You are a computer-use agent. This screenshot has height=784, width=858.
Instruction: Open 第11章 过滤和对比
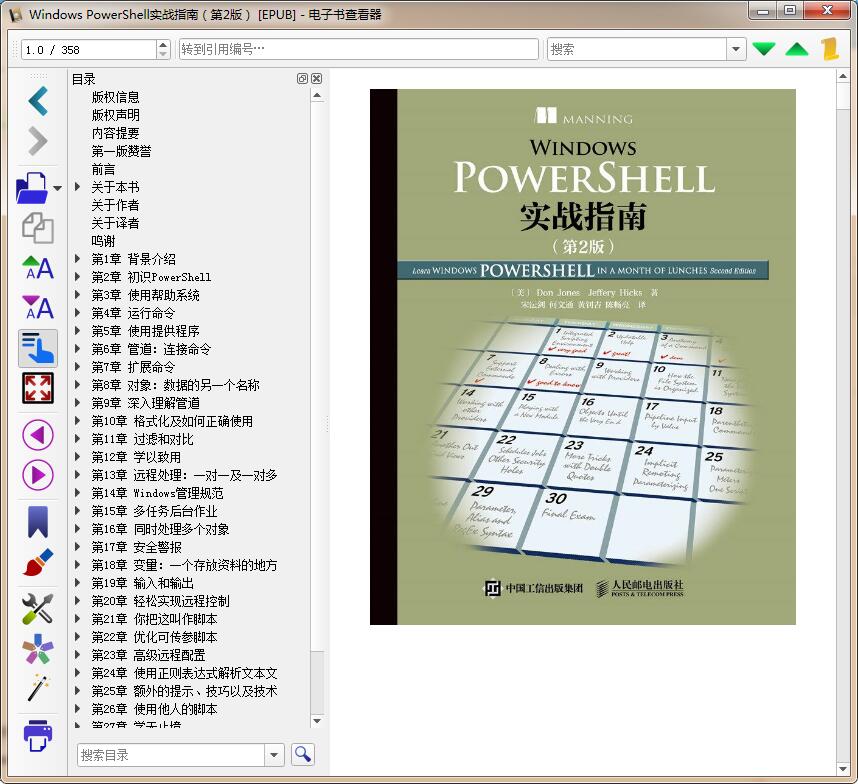tap(142, 439)
